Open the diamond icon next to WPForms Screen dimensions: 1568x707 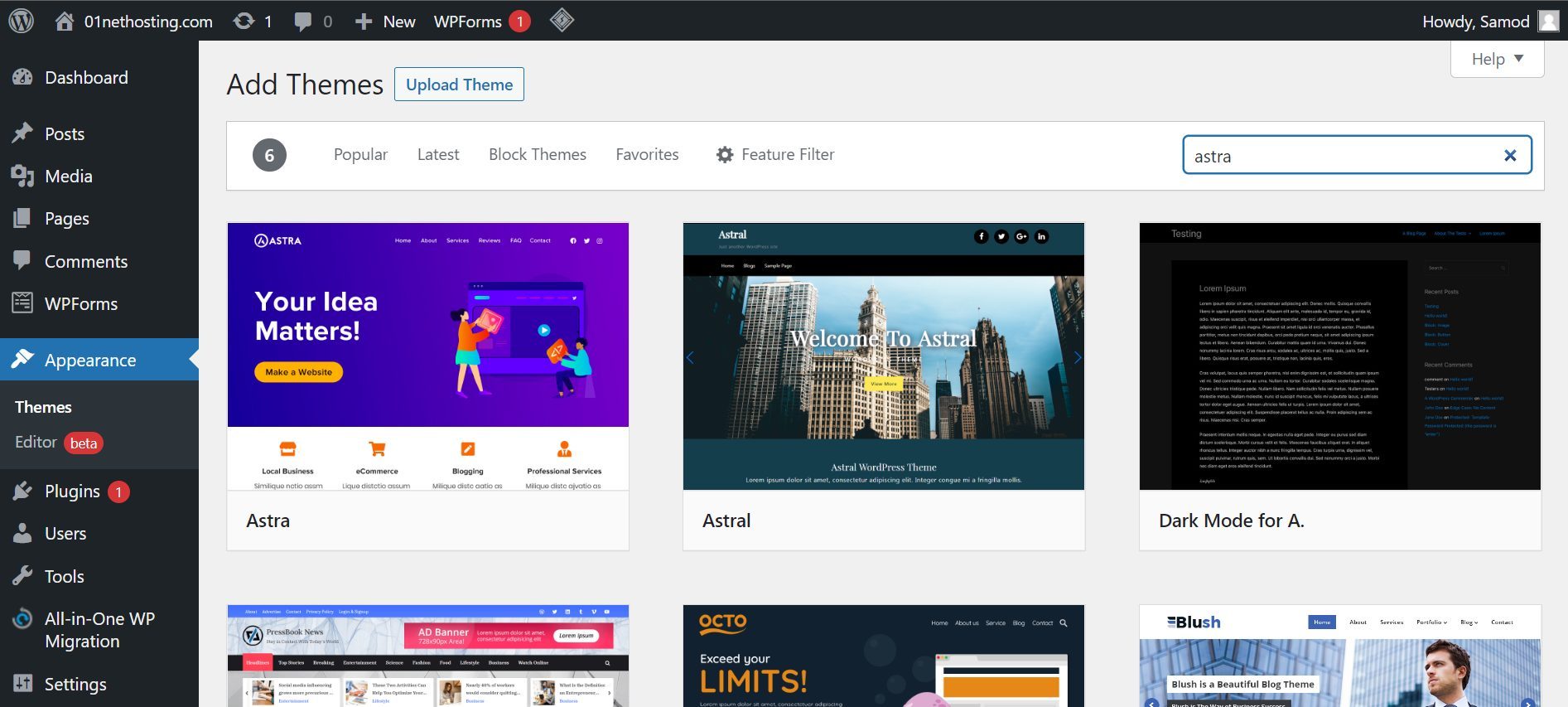click(x=562, y=20)
